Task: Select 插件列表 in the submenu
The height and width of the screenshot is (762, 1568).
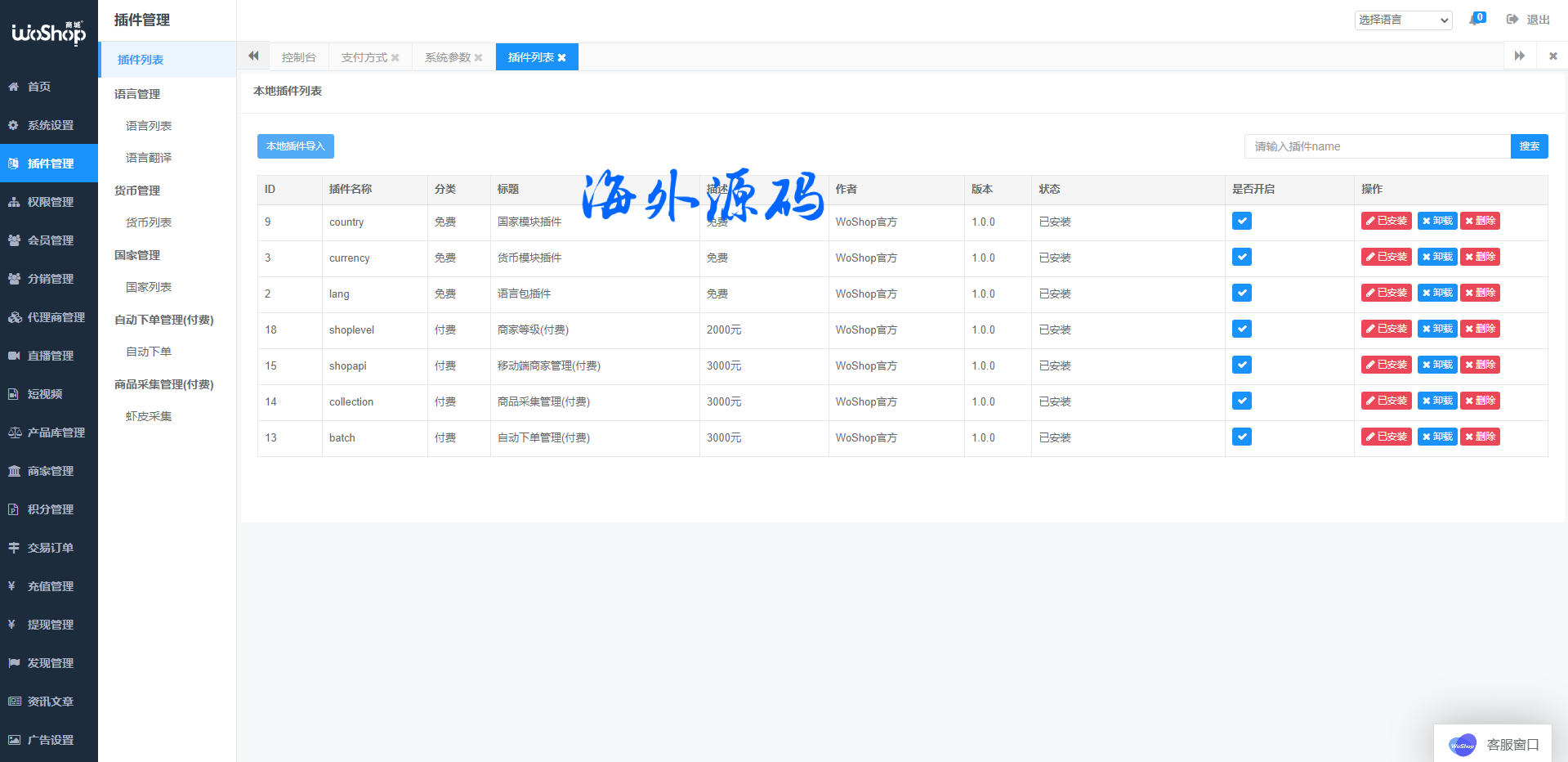Action: pos(141,60)
